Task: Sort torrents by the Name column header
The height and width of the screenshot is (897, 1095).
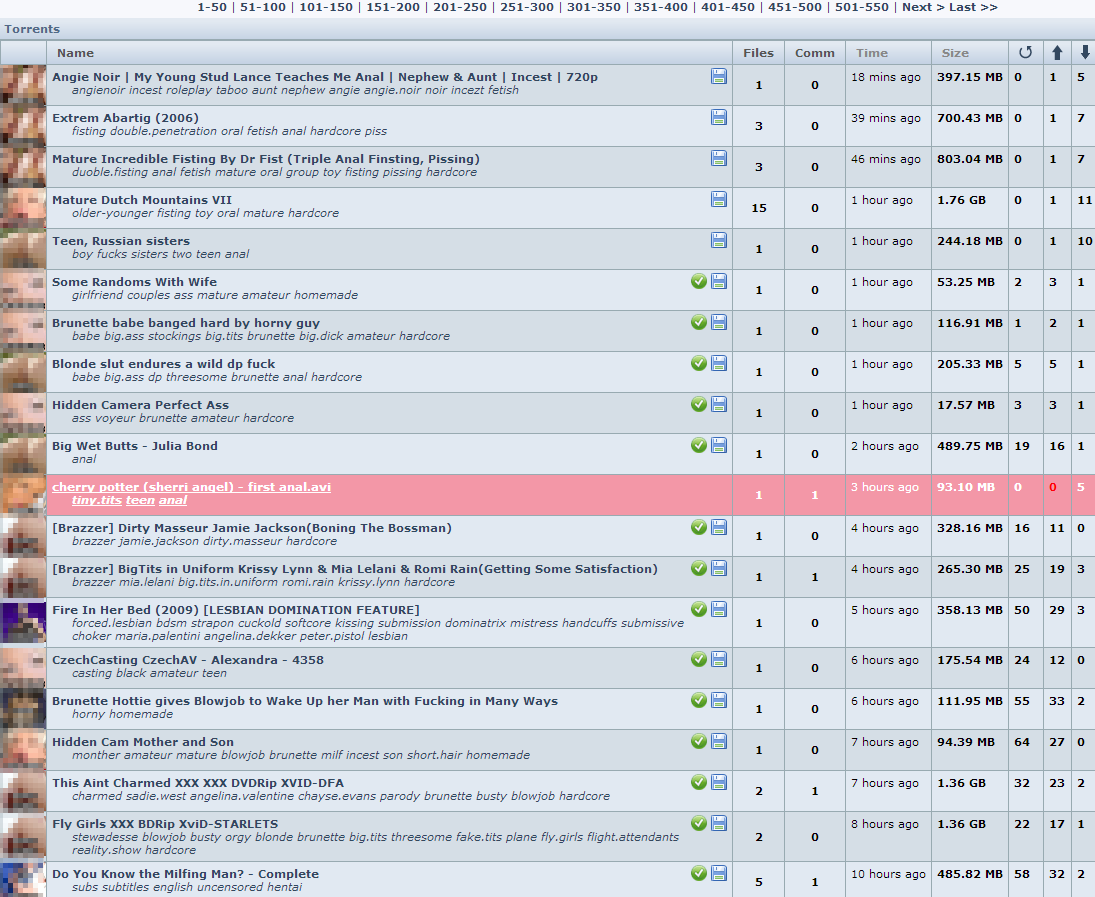Action: tap(75, 53)
